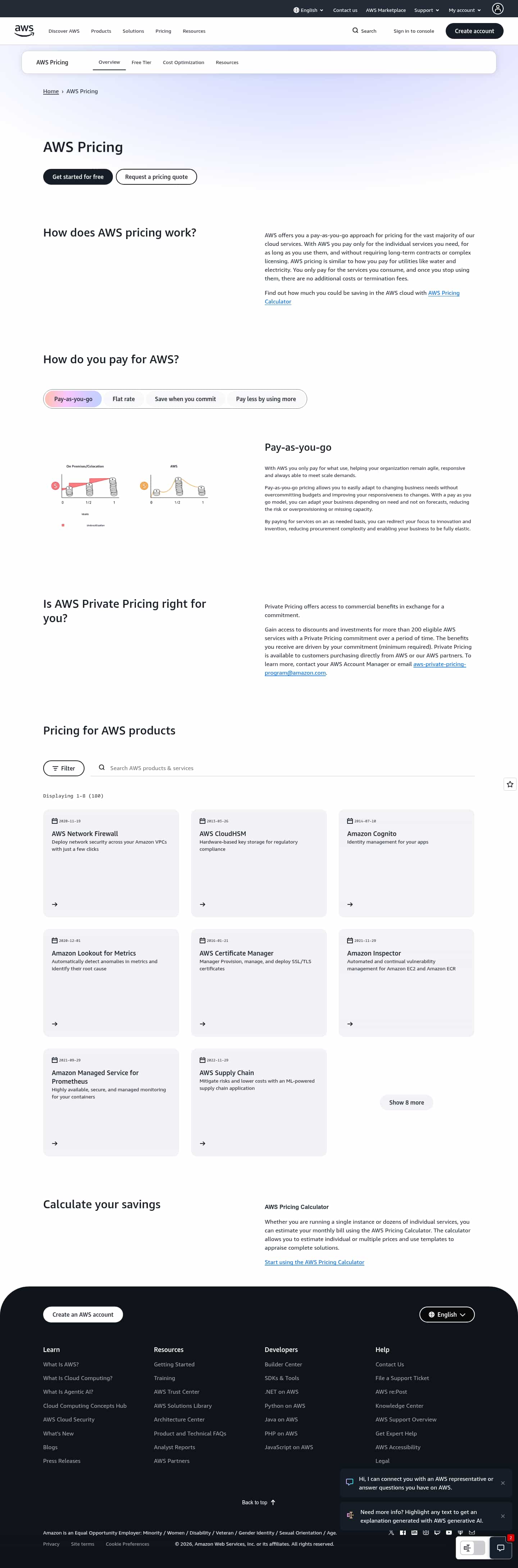This screenshot has width=518, height=1568.
Task: Switch to Save when you commit option
Action: point(185,399)
